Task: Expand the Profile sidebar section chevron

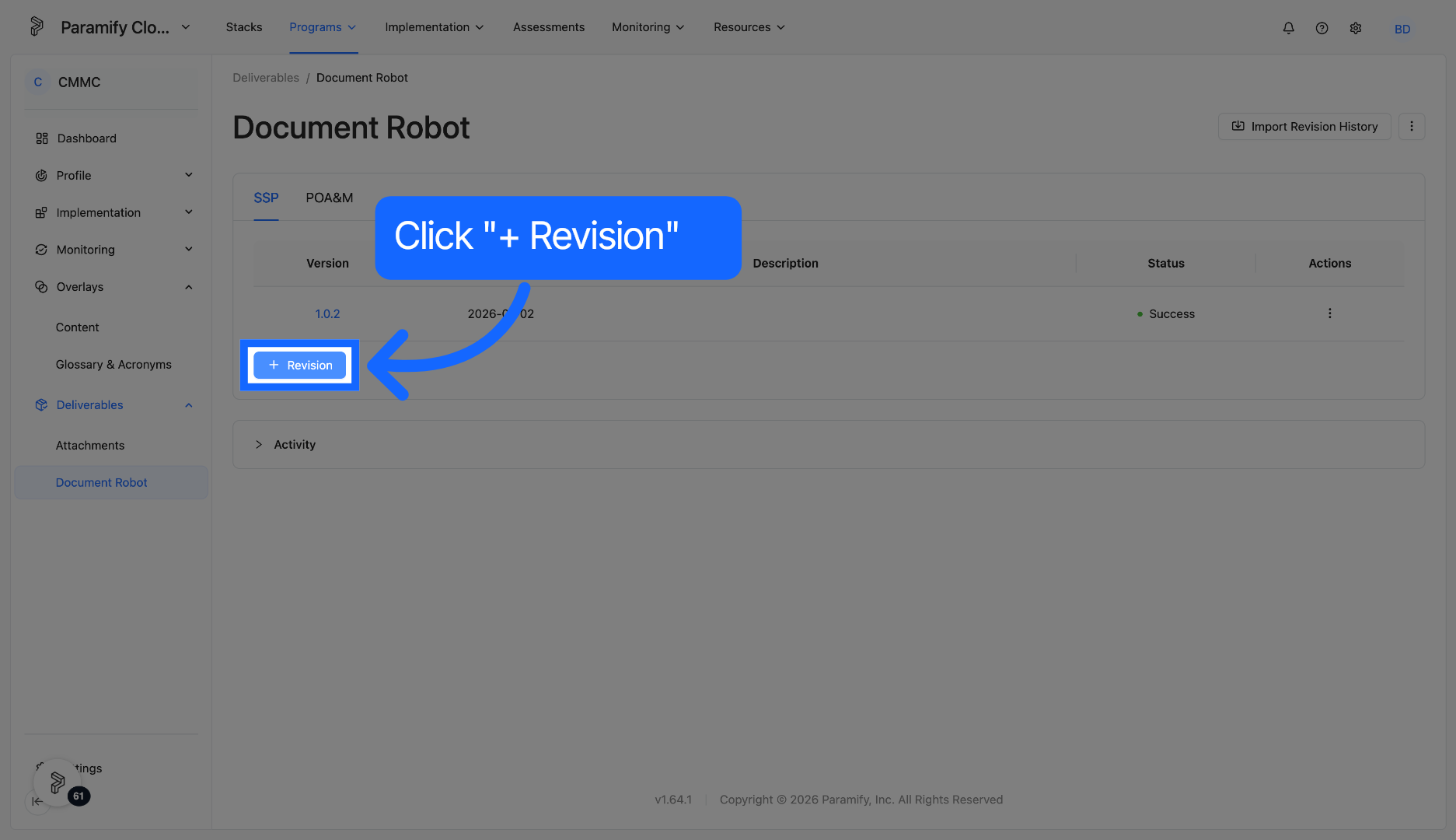Action: 188,175
